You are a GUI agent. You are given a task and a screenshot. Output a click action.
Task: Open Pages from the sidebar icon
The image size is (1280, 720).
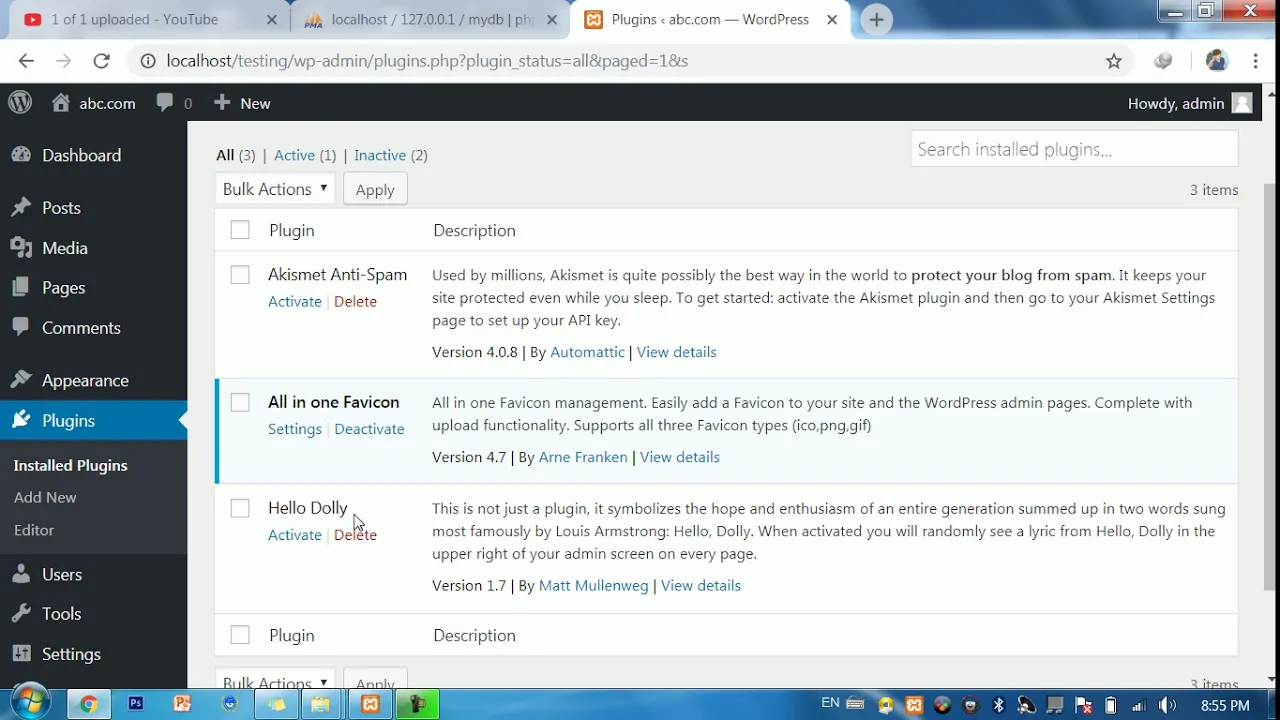(x=21, y=287)
